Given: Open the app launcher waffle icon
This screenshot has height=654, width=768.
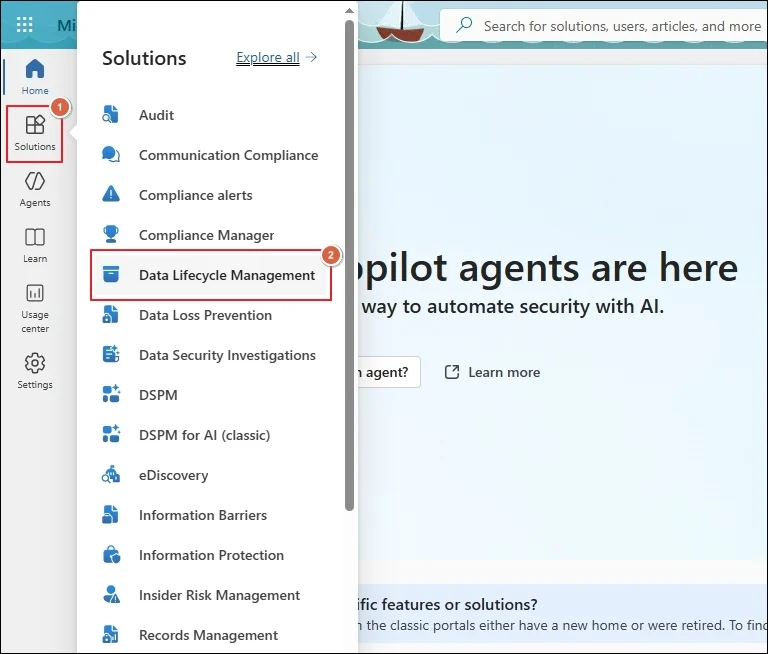Looking at the screenshot, I should point(24,24).
